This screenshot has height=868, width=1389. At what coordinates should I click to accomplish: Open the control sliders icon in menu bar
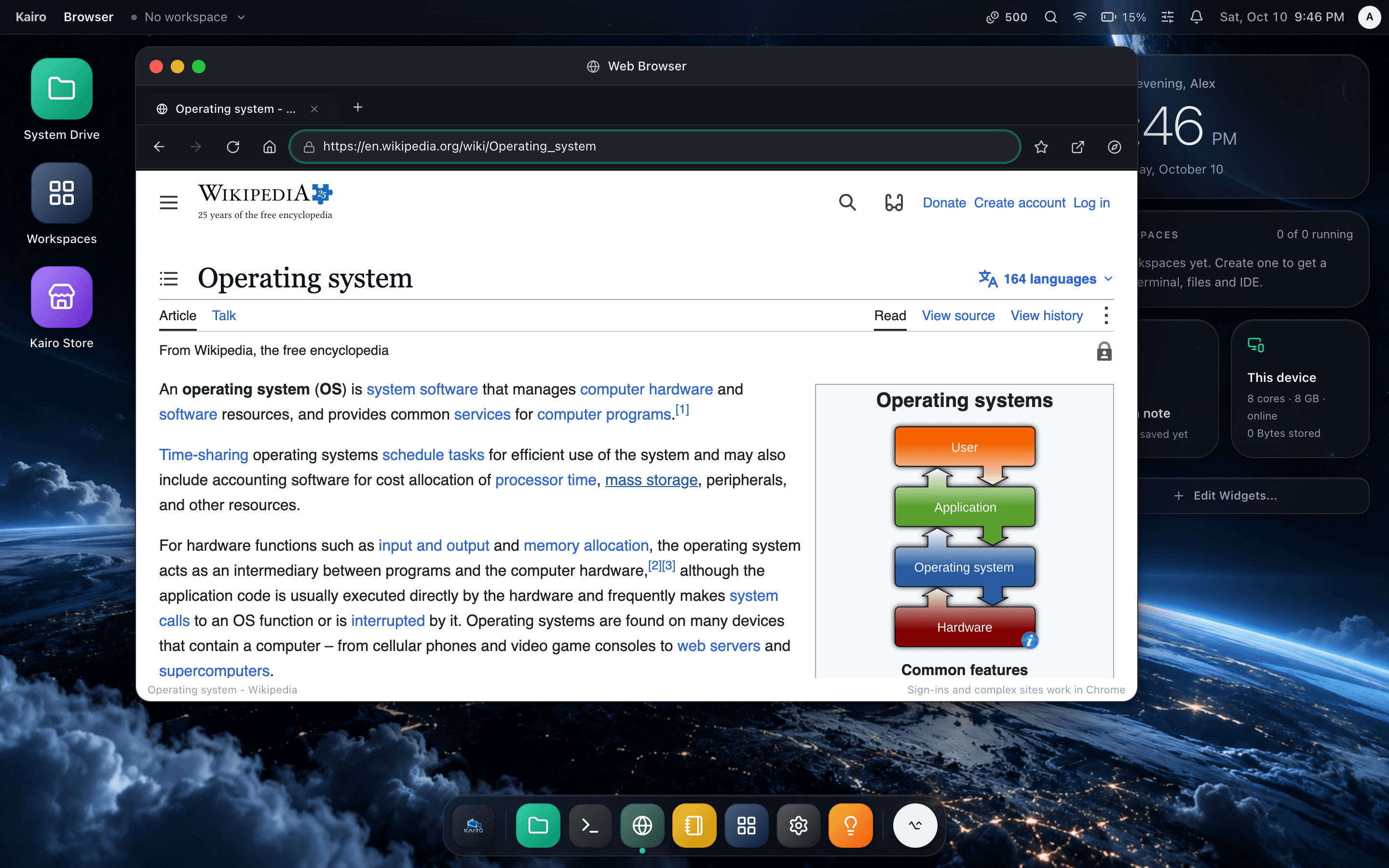1168,17
